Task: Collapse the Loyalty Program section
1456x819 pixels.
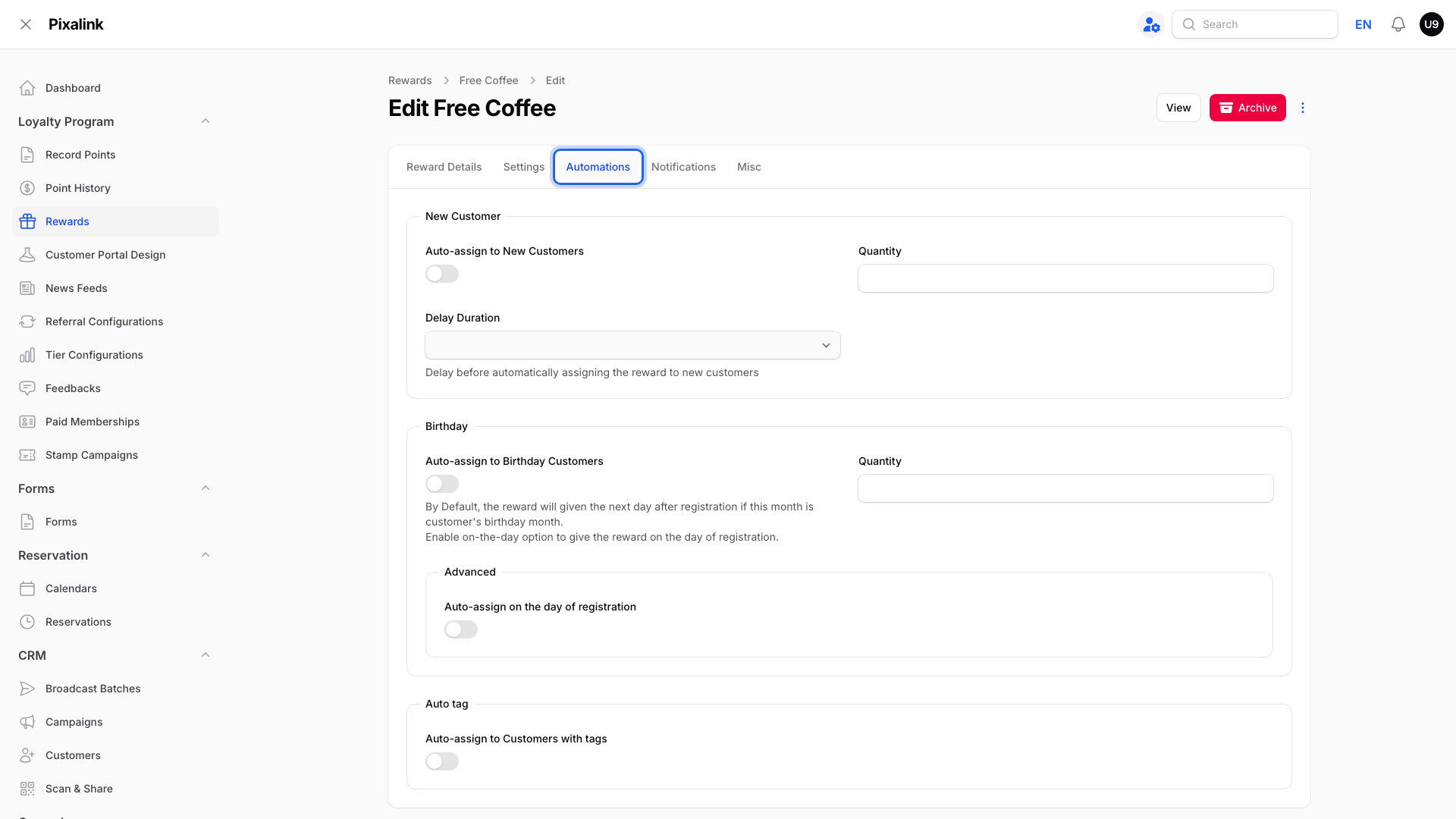Action: point(206,121)
